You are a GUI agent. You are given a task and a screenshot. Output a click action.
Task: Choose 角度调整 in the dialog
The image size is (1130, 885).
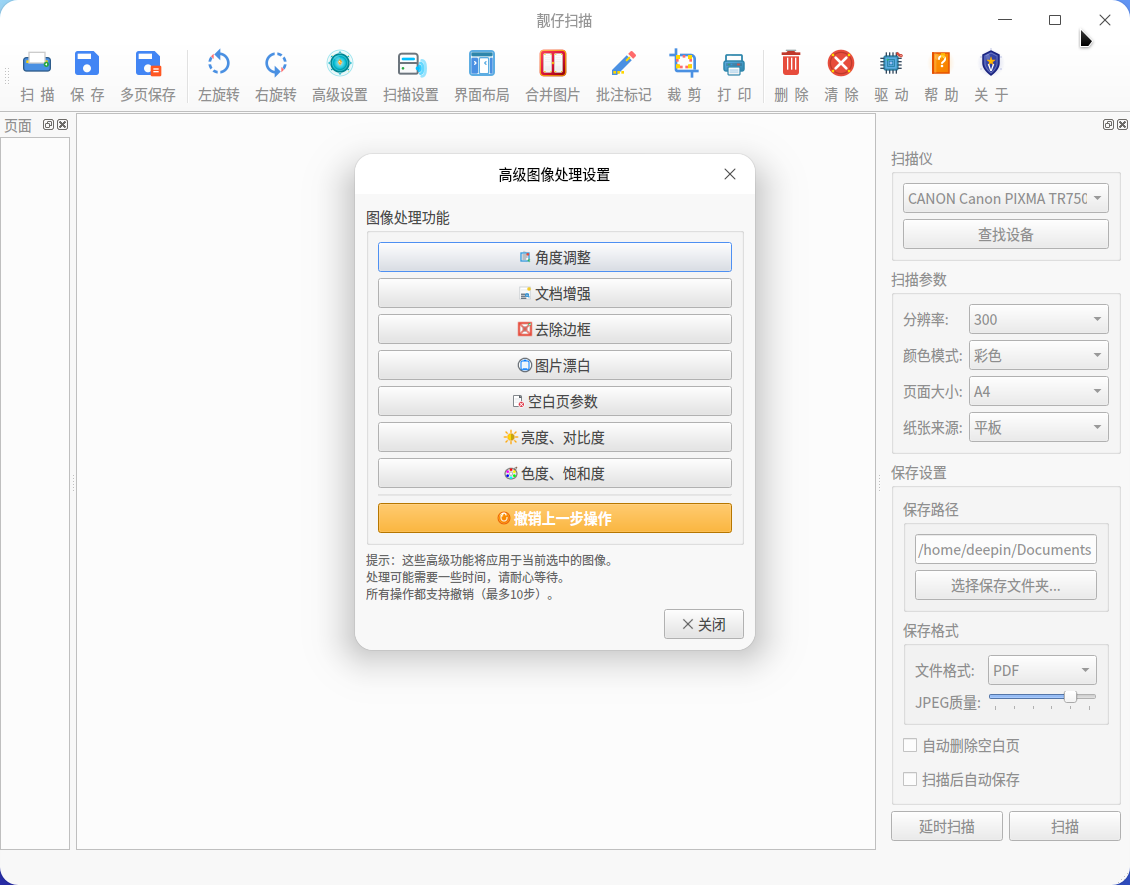(555, 257)
